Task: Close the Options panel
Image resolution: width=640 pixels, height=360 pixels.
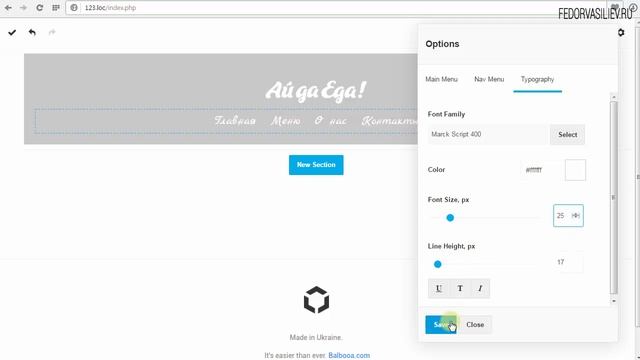Action: tap(475, 324)
